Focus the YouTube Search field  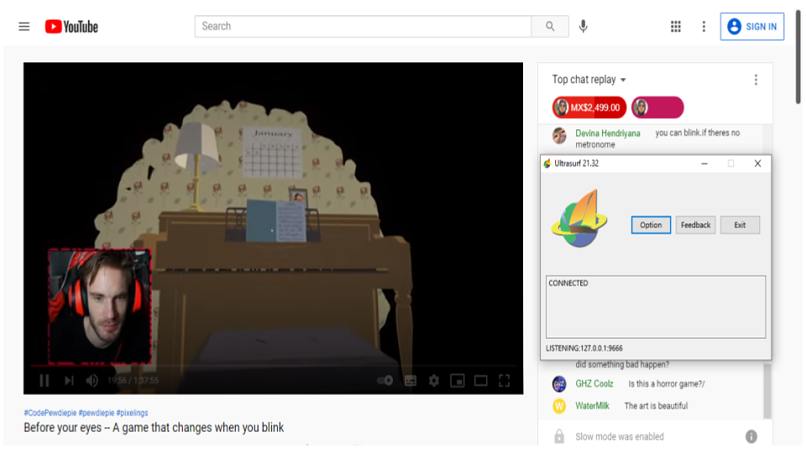363,26
